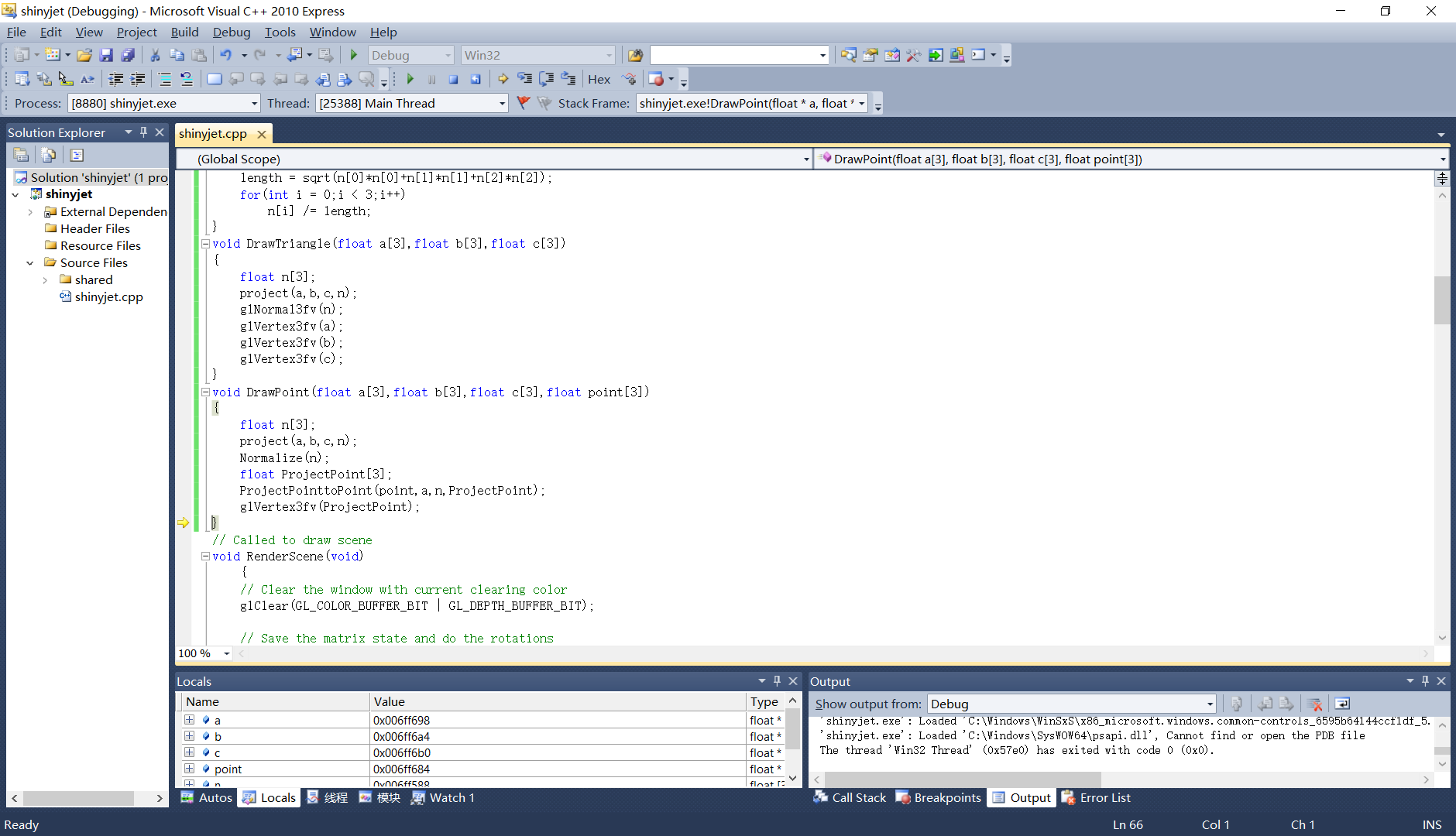Click the Open File folder icon
1456x836 pixels.
point(84,55)
